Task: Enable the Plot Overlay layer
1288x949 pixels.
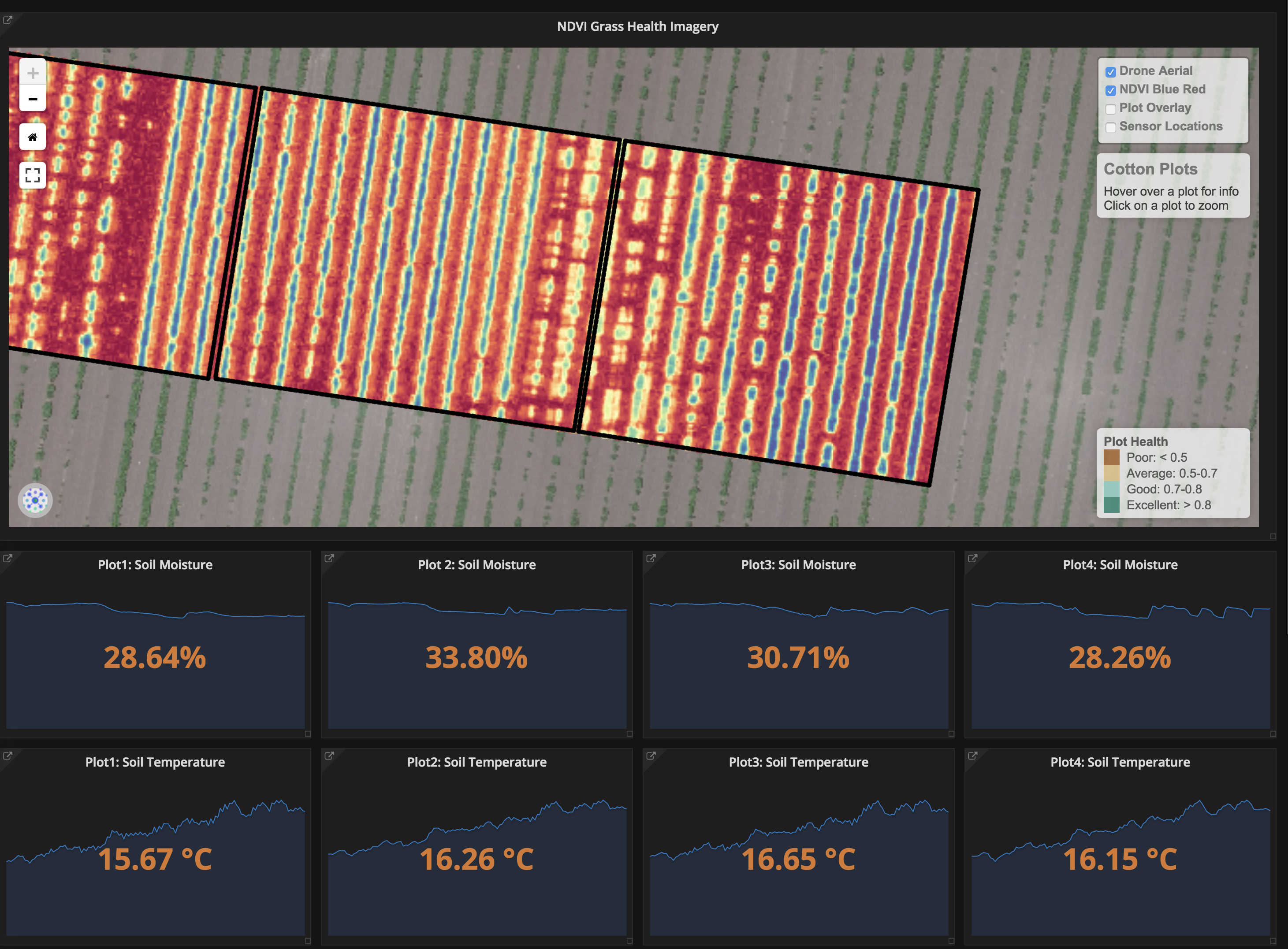Action: click(x=1110, y=108)
